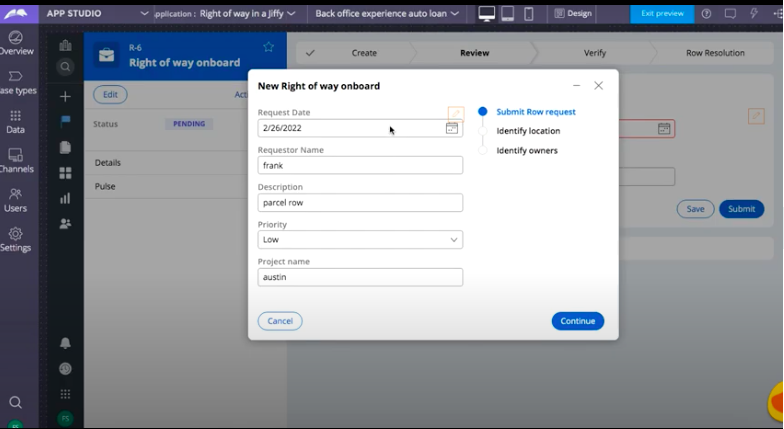Click the flag icon in portal sidebar

click(x=65, y=121)
